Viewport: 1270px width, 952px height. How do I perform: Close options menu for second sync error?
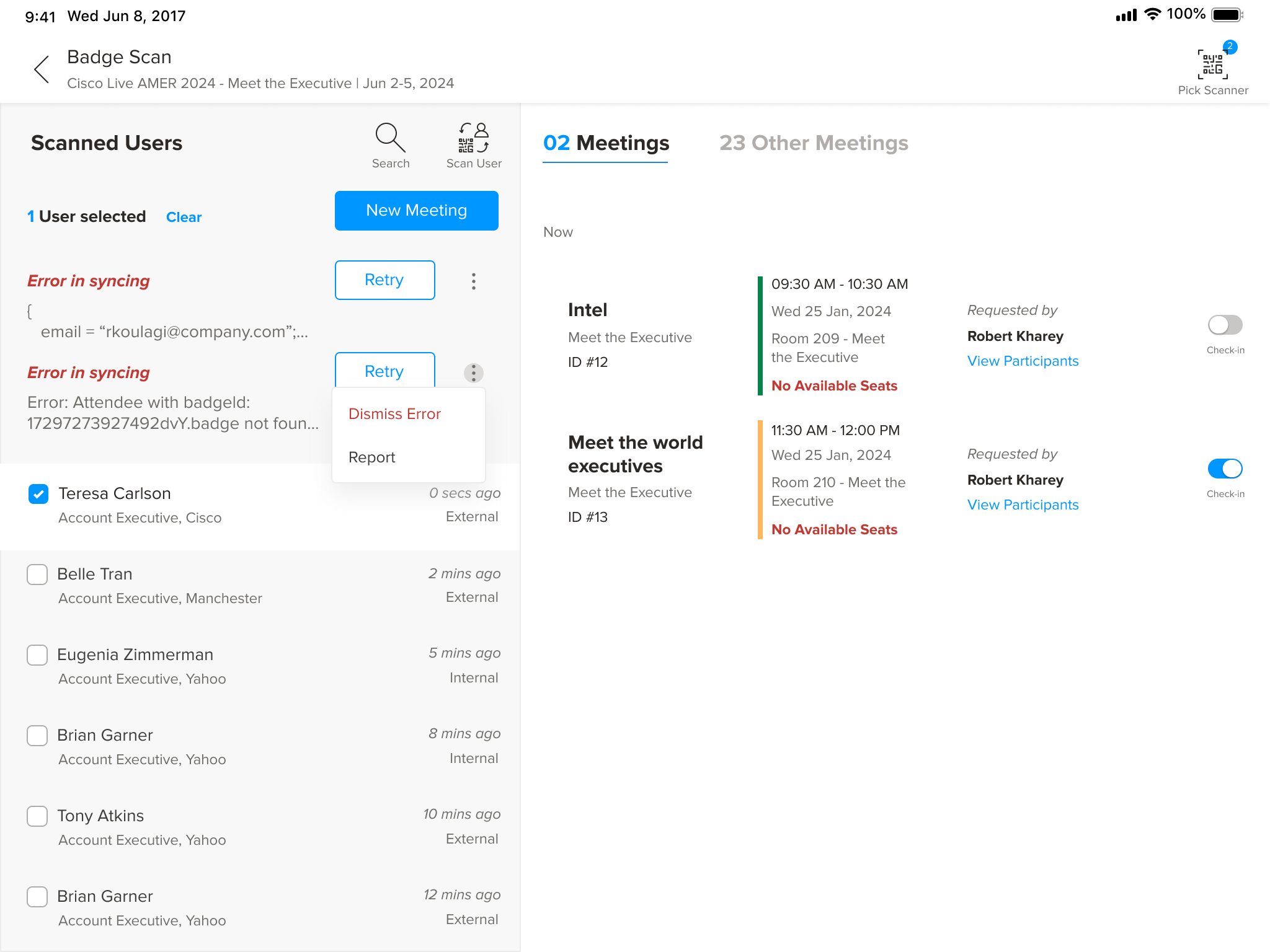click(x=473, y=373)
